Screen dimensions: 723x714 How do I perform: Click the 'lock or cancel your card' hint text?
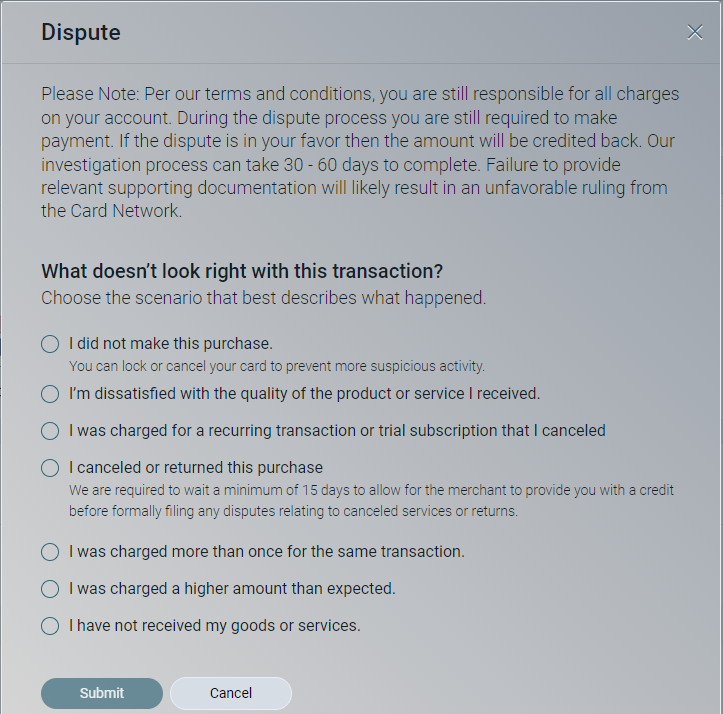pyautogui.click(x=277, y=366)
